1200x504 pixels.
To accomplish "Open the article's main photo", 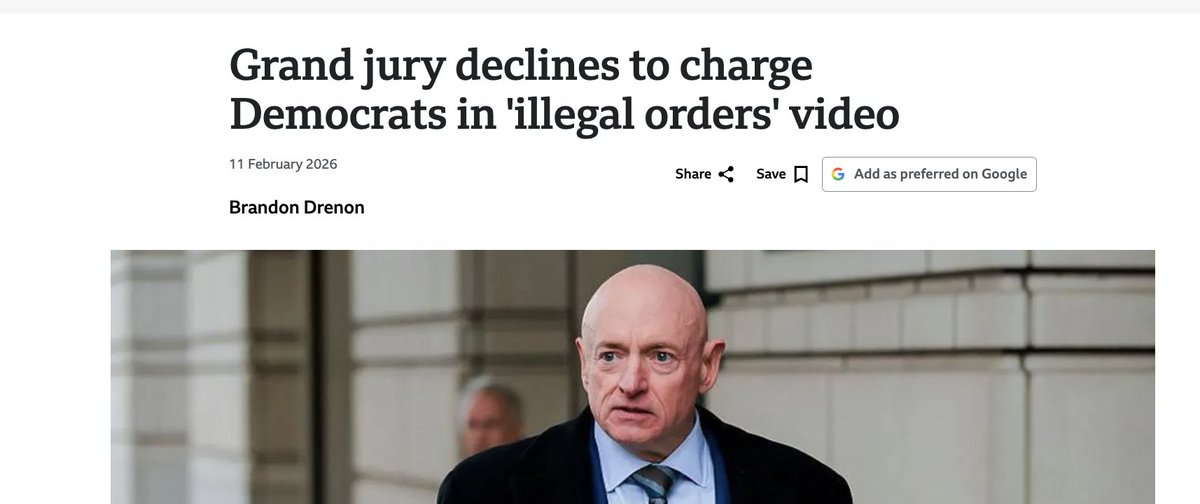I will 632,377.
